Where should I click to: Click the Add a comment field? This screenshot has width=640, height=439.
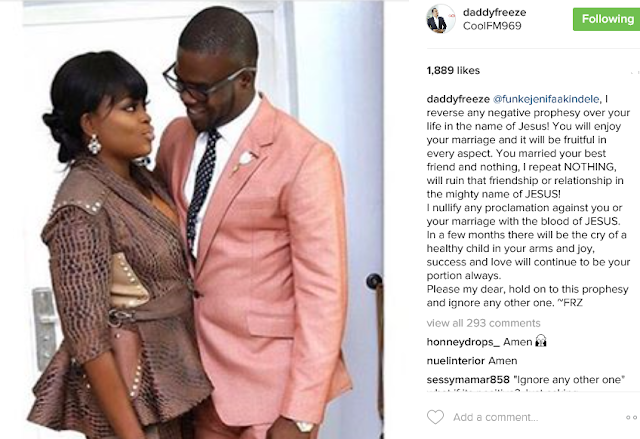coord(496,417)
